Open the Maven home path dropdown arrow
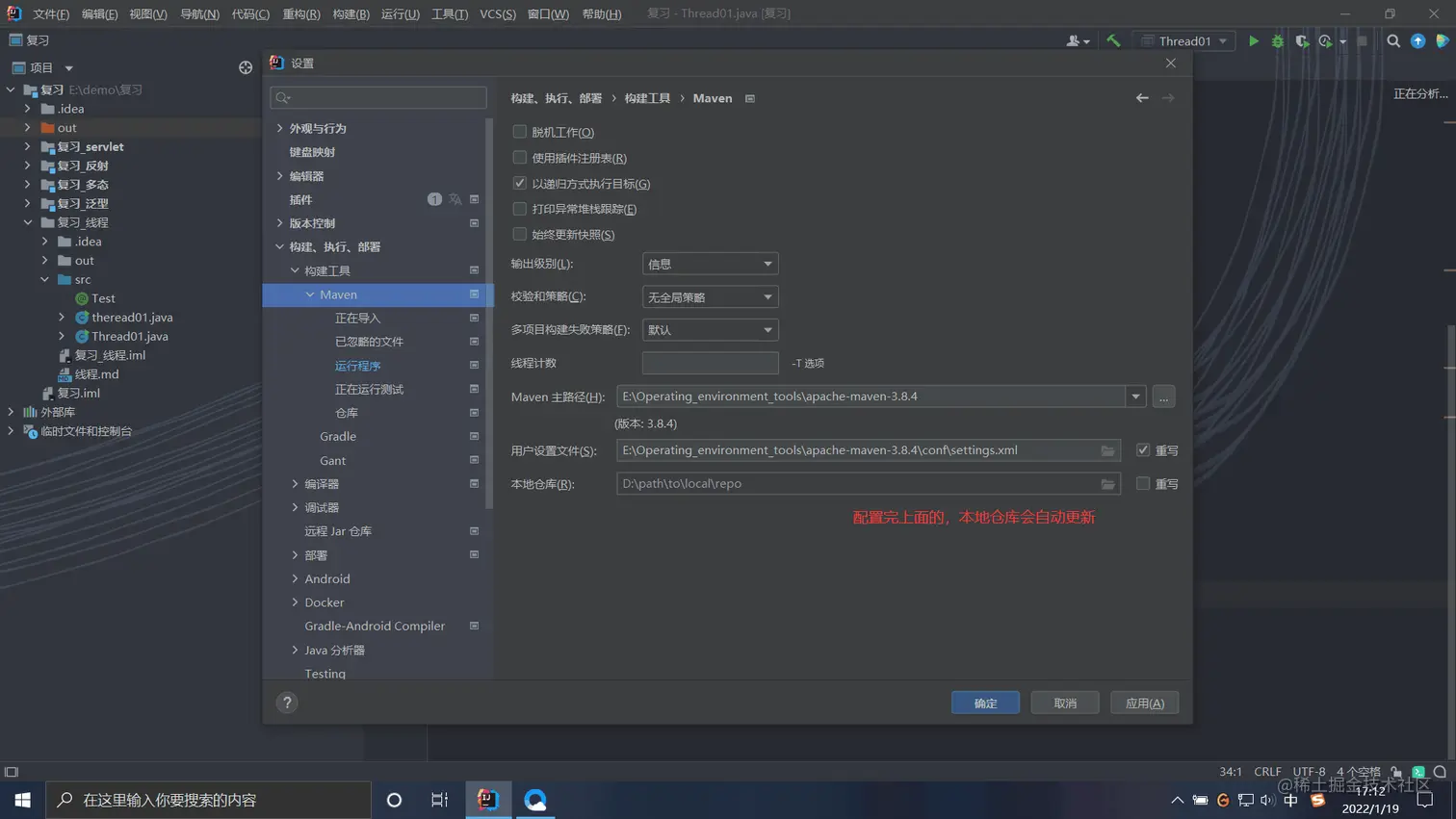This screenshot has height=819, width=1456. pyautogui.click(x=1135, y=397)
